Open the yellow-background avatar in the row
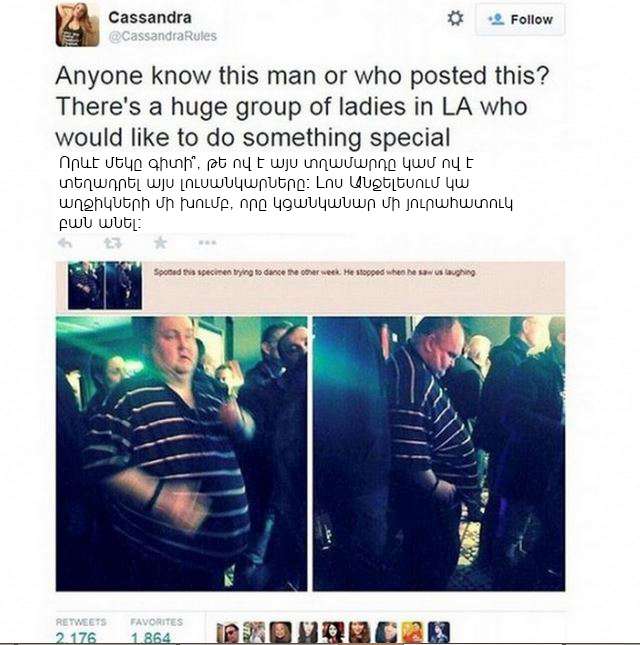The image size is (640, 645). point(412,633)
